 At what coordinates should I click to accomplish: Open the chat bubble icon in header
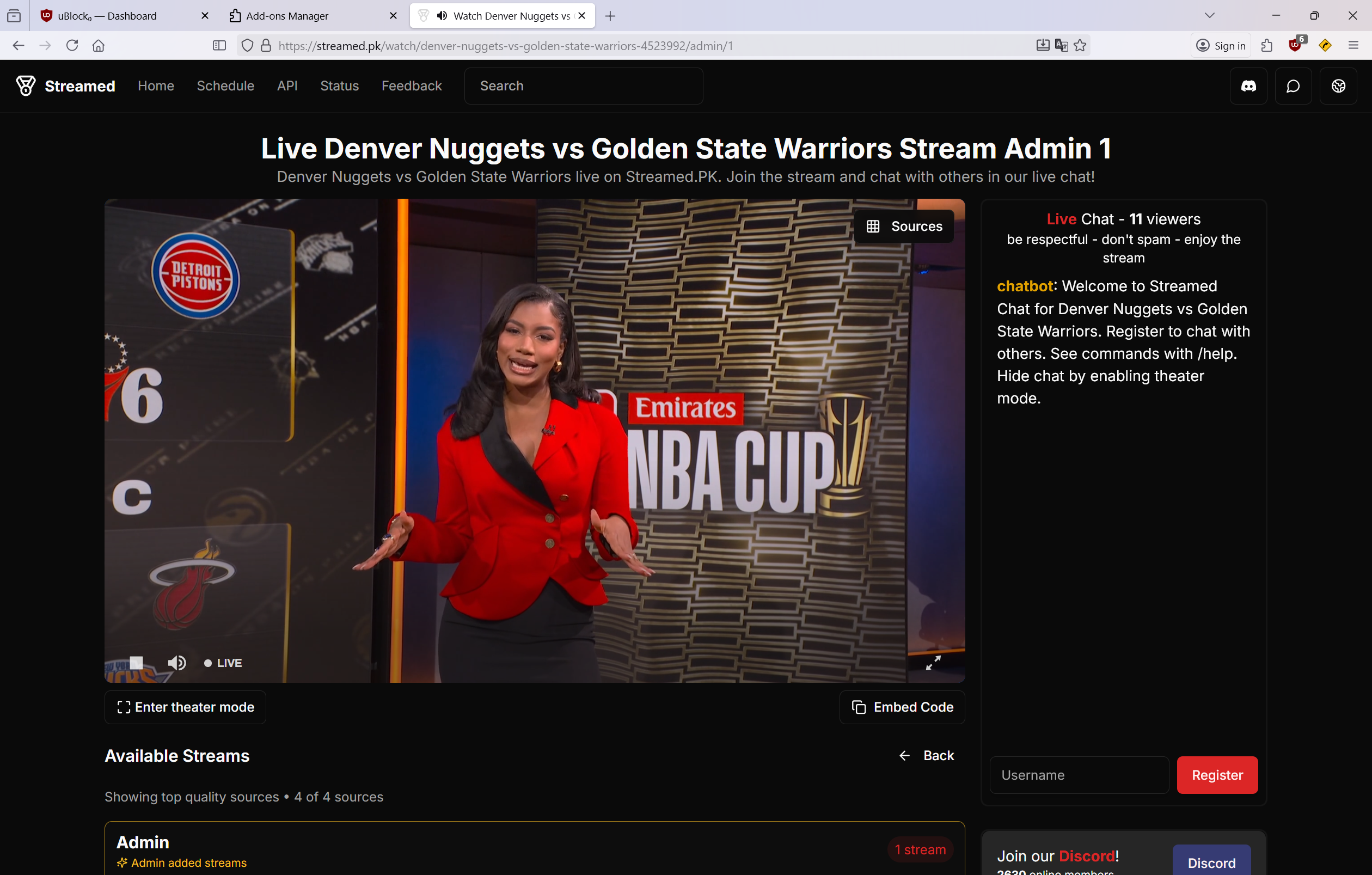tap(1293, 86)
